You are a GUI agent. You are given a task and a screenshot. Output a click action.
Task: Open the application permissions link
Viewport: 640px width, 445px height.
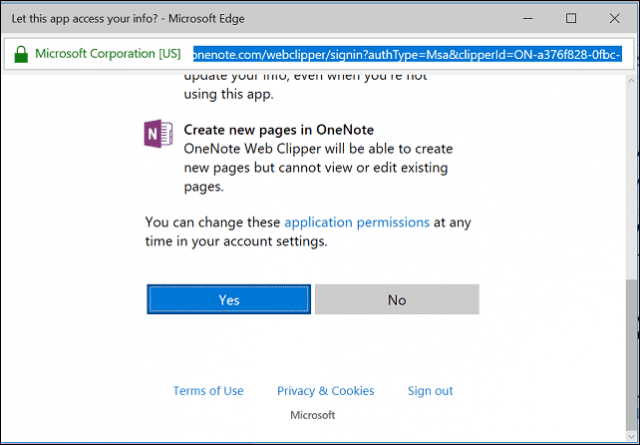[357, 222]
